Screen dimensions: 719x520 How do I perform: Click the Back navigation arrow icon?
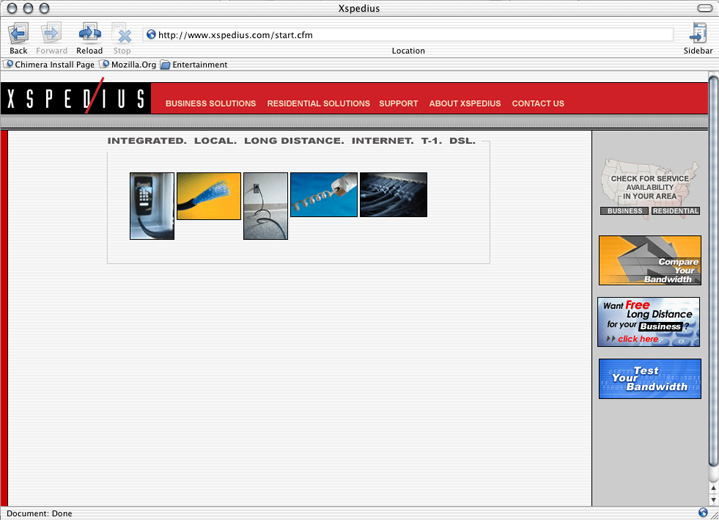click(x=18, y=34)
